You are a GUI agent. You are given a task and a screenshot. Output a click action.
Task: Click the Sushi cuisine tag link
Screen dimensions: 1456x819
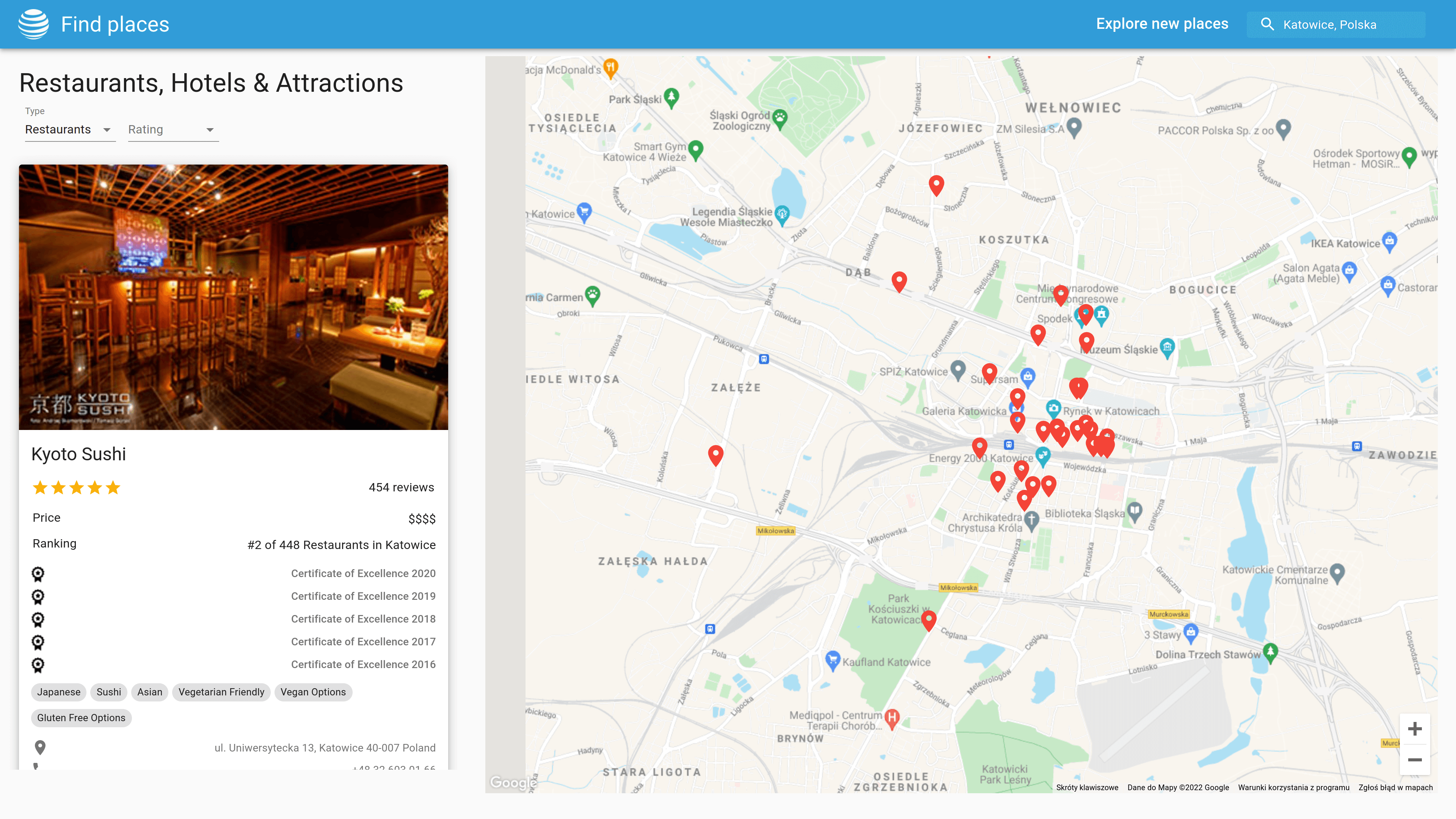point(109,692)
